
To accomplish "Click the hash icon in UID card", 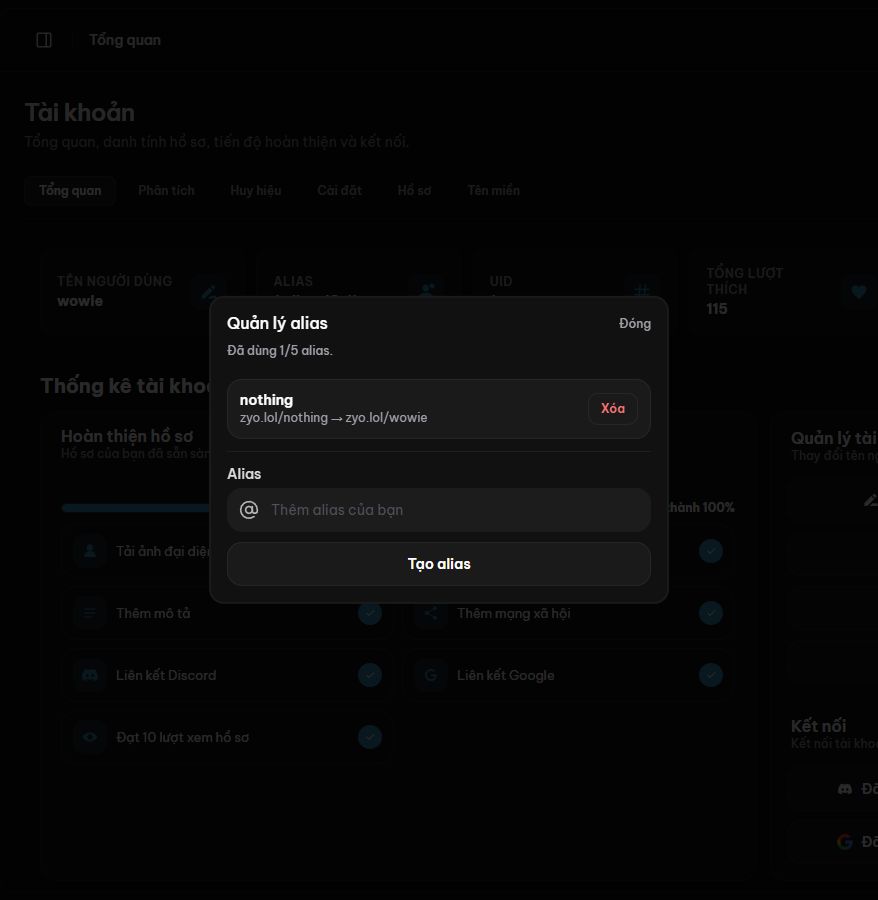I will click(x=642, y=290).
